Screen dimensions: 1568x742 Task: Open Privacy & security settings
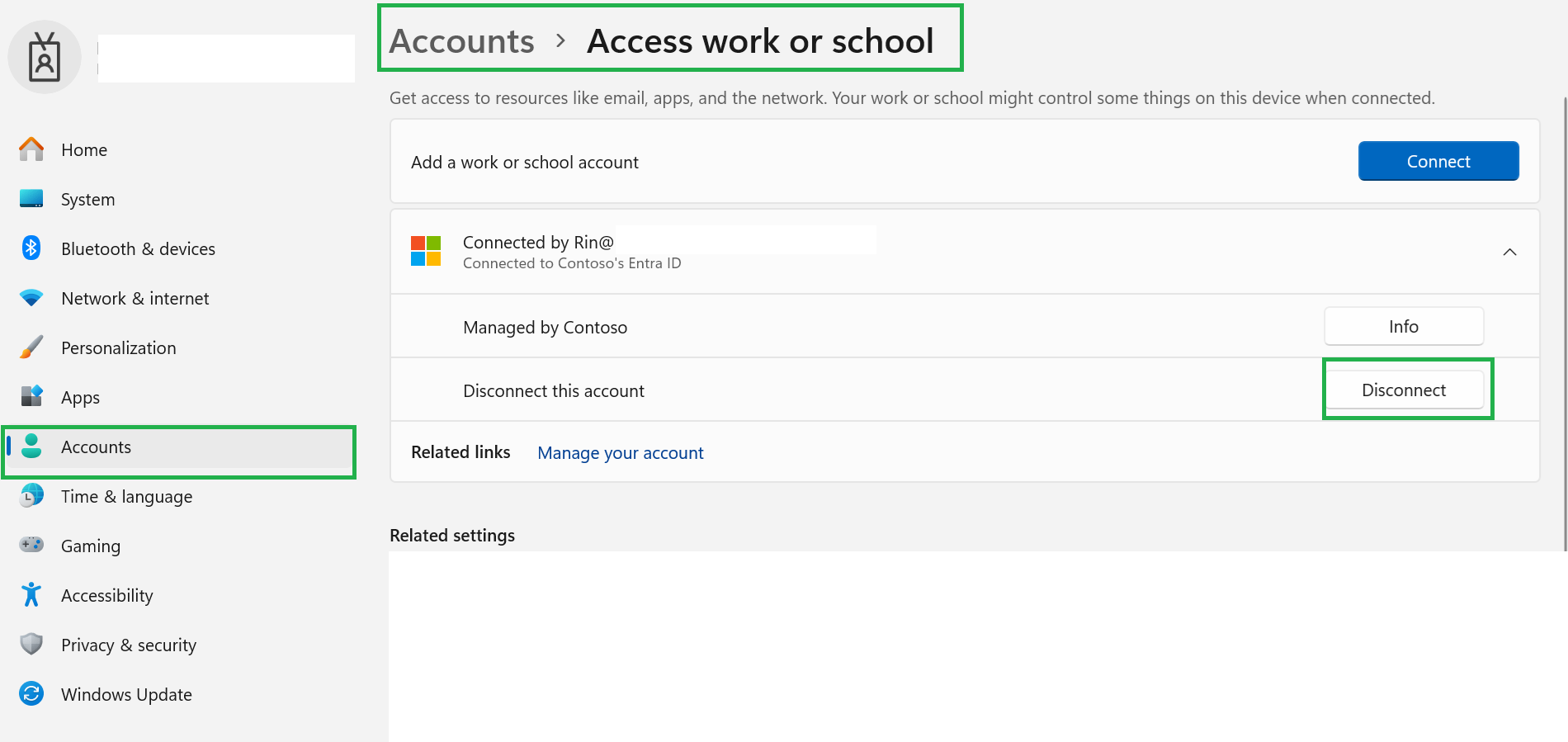180,645
